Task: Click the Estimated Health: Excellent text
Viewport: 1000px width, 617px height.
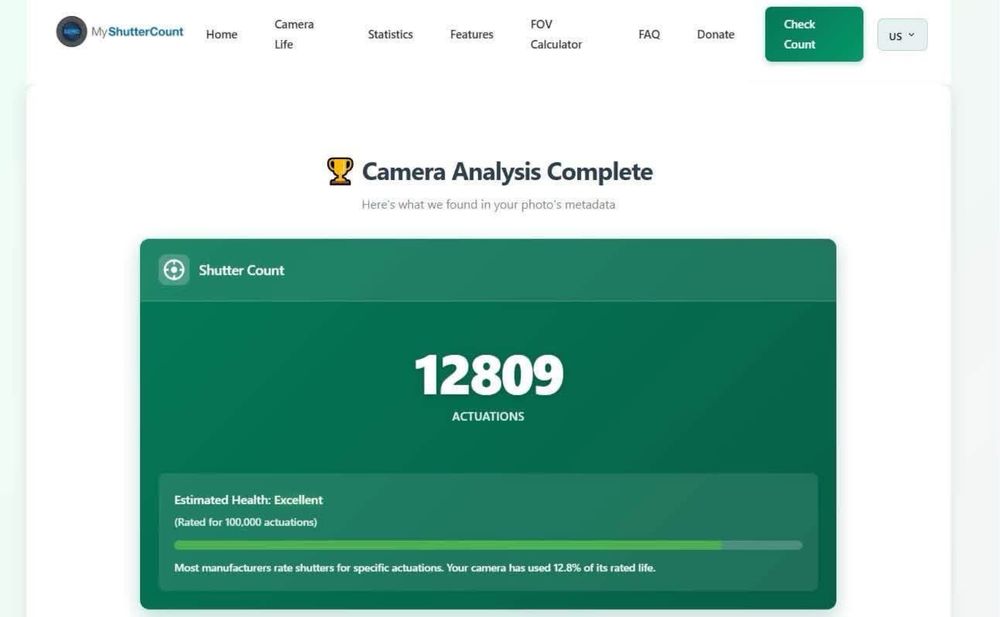Action: pyautogui.click(x=249, y=500)
